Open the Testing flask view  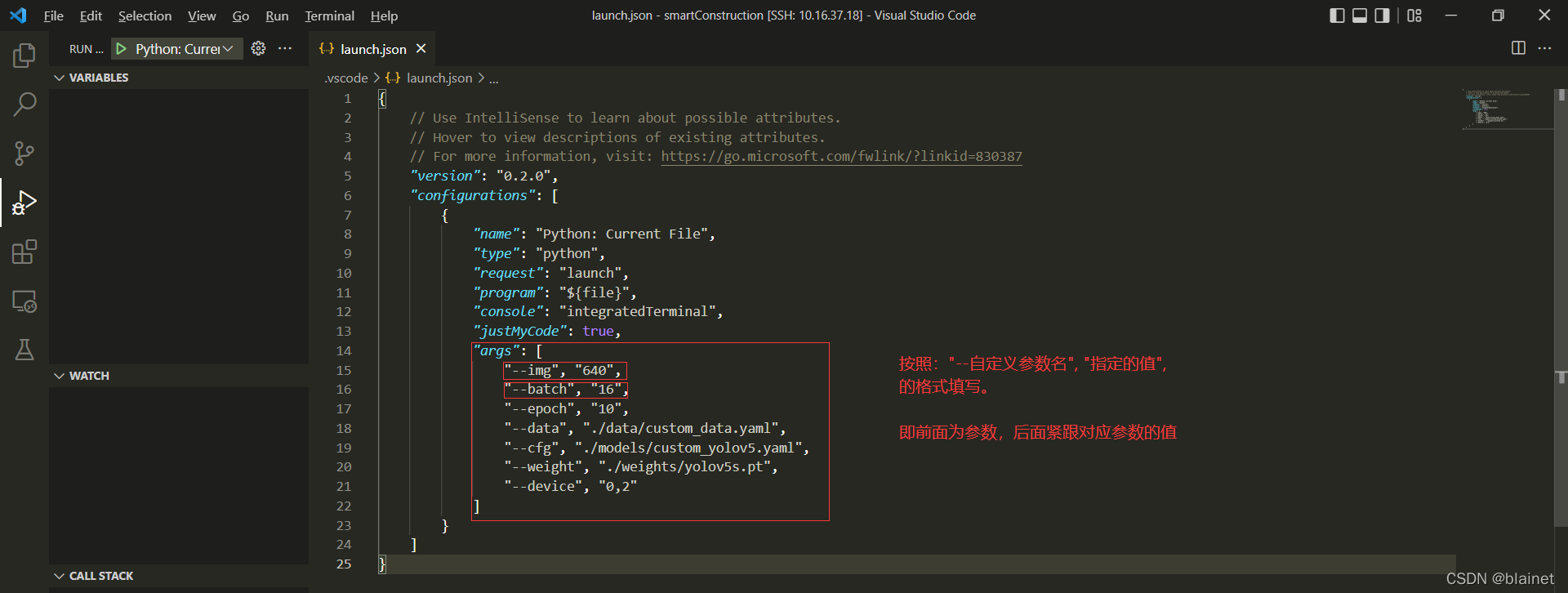click(x=24, y=350)
